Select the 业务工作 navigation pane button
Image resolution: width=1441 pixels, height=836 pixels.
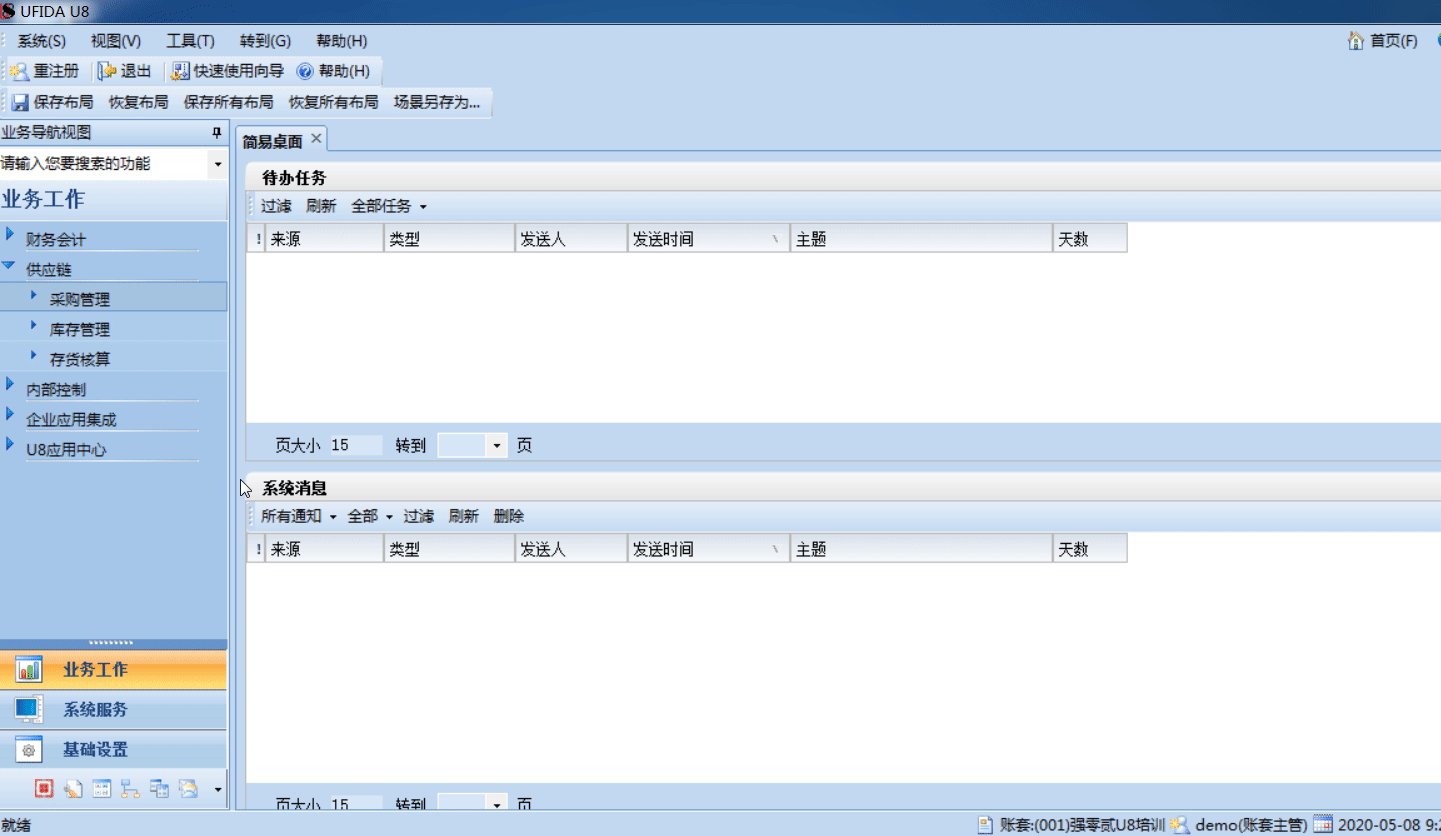coord(114,670)
